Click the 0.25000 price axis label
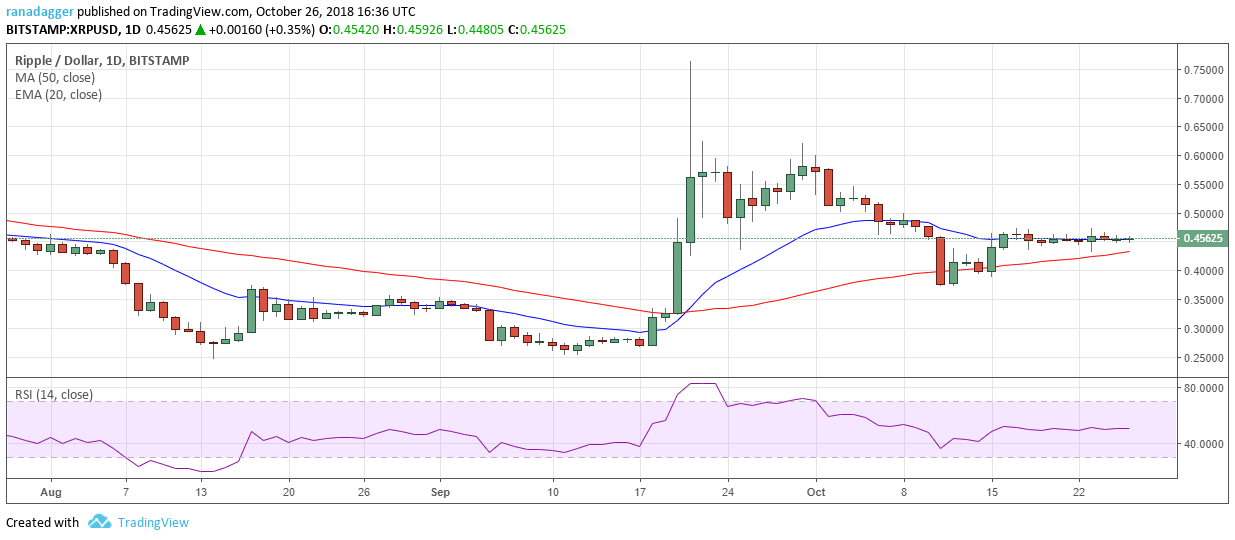 pos(1205,358)
